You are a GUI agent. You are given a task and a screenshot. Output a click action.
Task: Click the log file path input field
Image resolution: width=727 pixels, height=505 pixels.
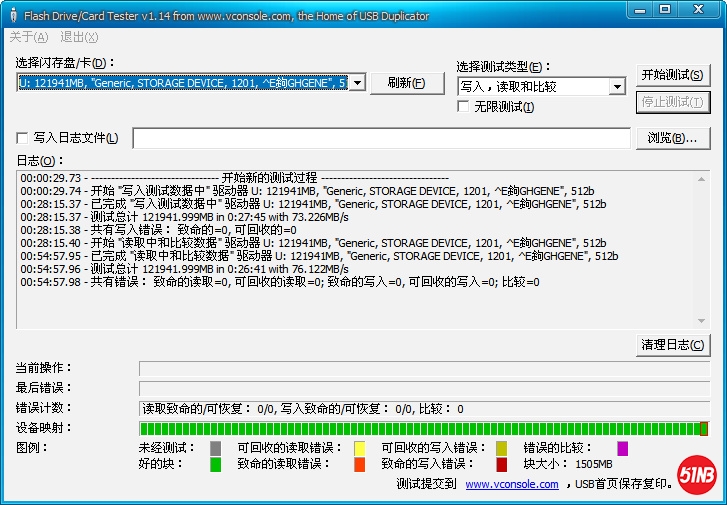coord(380,138)
